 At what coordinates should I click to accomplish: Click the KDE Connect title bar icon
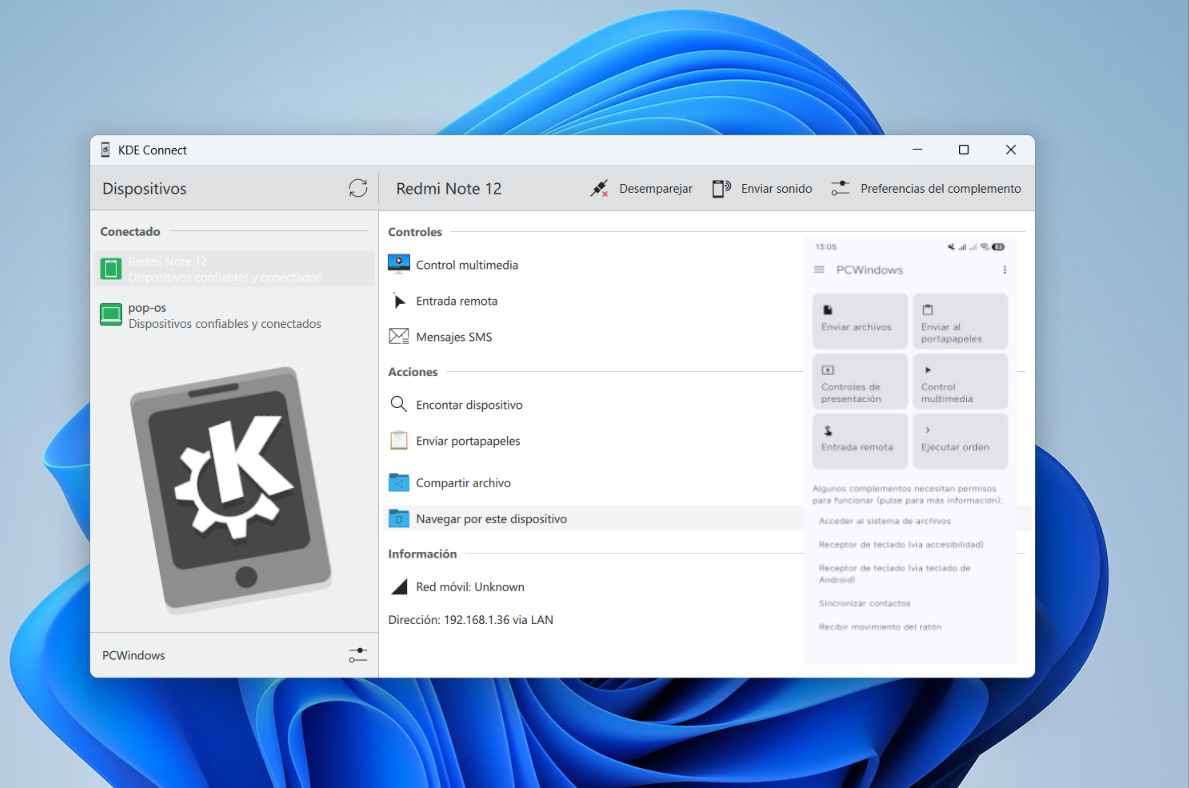(105, 149)
